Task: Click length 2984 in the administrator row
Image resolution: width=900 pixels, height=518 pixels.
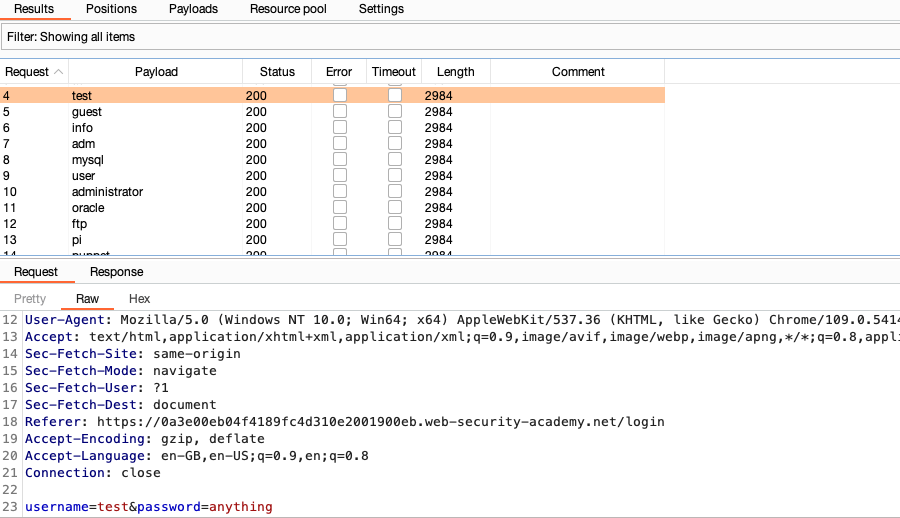Action: pyautogui.click(x=439, y=192)
